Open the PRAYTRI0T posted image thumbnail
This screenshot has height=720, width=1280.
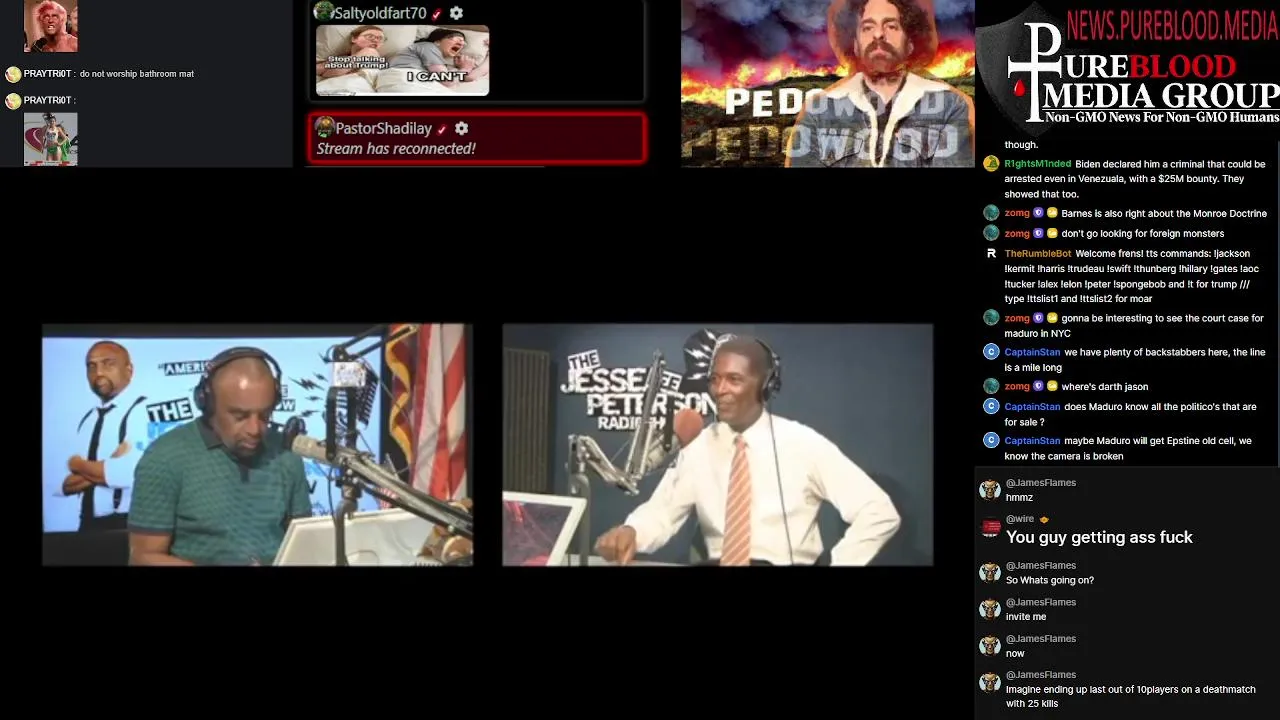click(x=50, y=139)
